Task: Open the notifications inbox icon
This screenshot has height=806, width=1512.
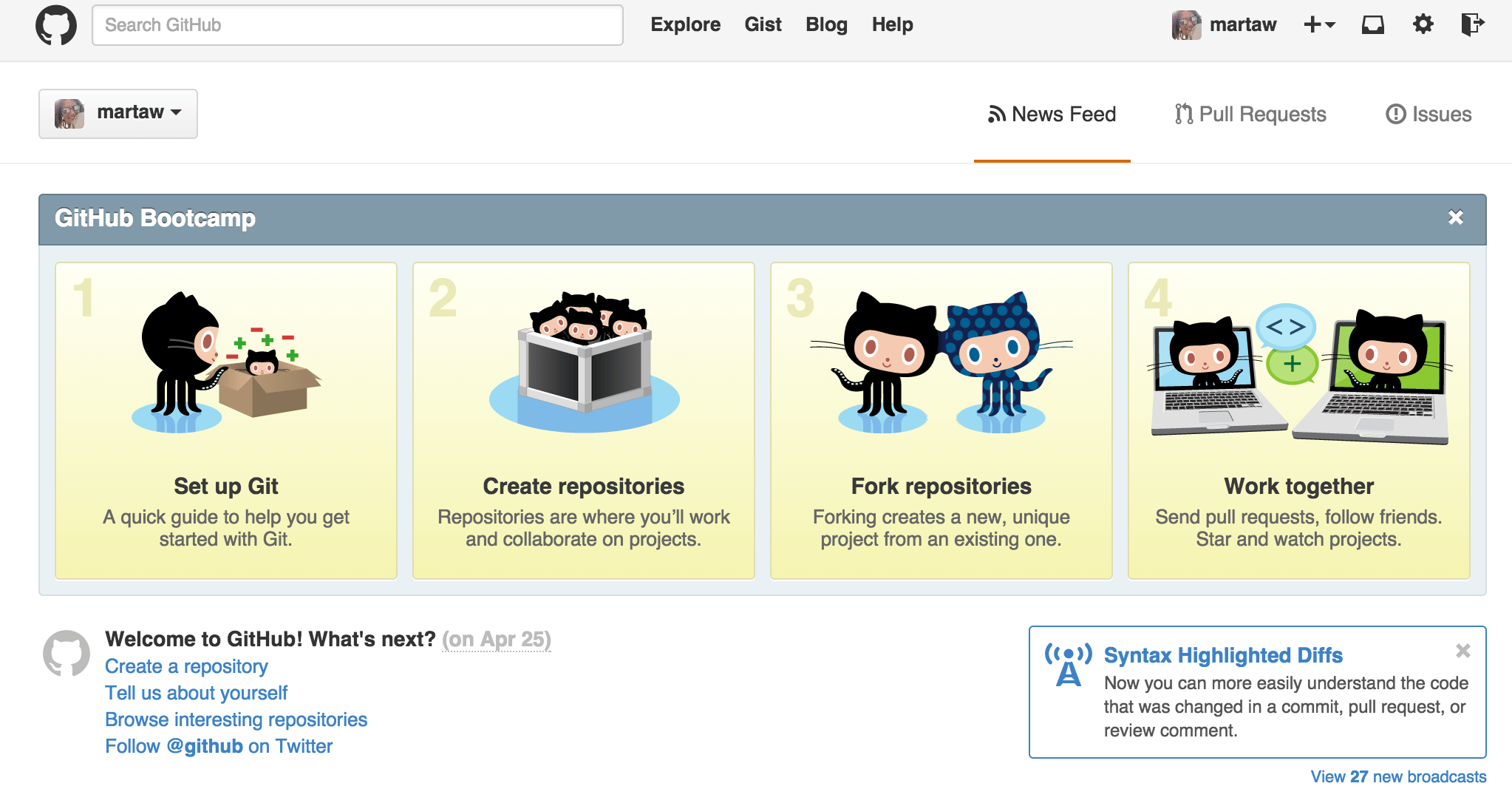Action: tap(1372, 25)
